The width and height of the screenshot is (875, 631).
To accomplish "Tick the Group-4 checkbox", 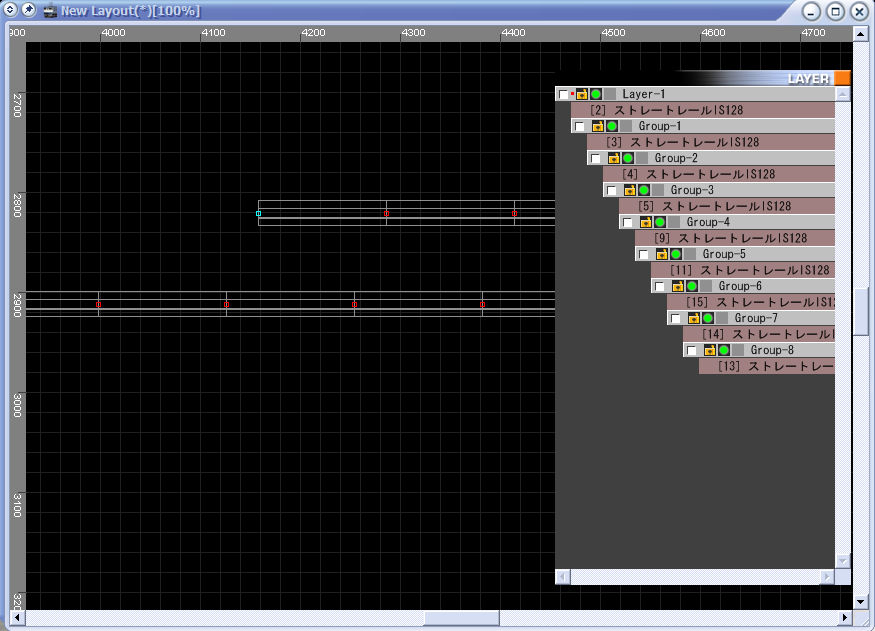I will [x=628, y=223].
